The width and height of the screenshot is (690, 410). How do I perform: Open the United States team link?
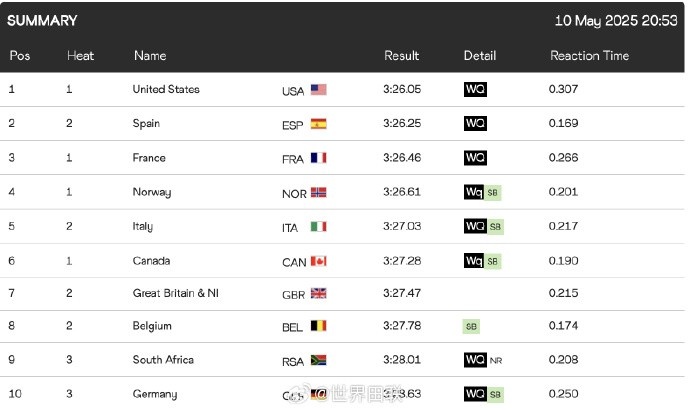point(166,89)
